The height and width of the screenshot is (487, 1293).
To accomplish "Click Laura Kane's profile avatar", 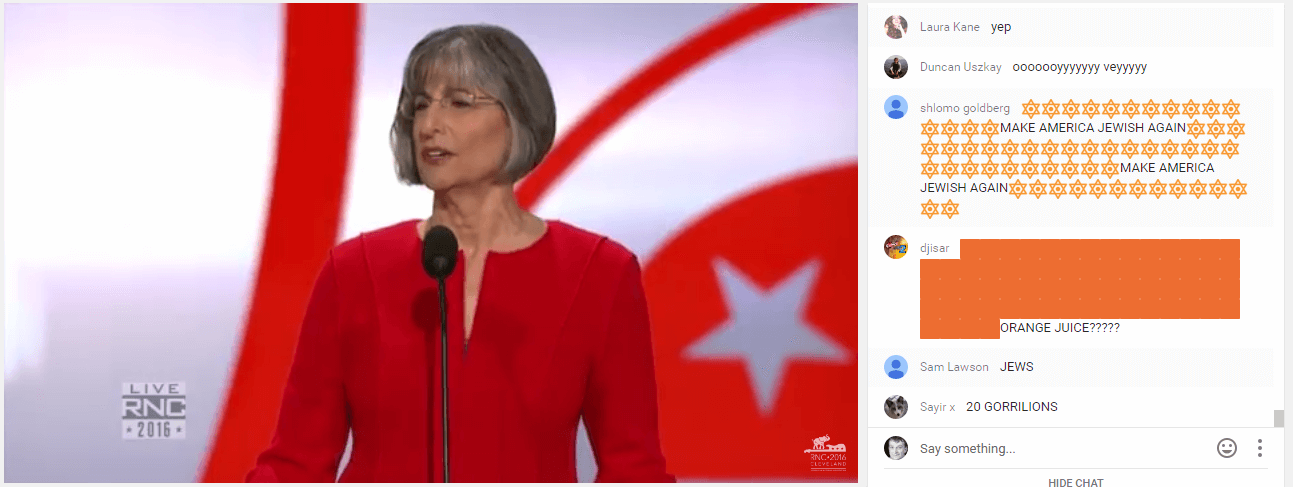I will [896, 27].
